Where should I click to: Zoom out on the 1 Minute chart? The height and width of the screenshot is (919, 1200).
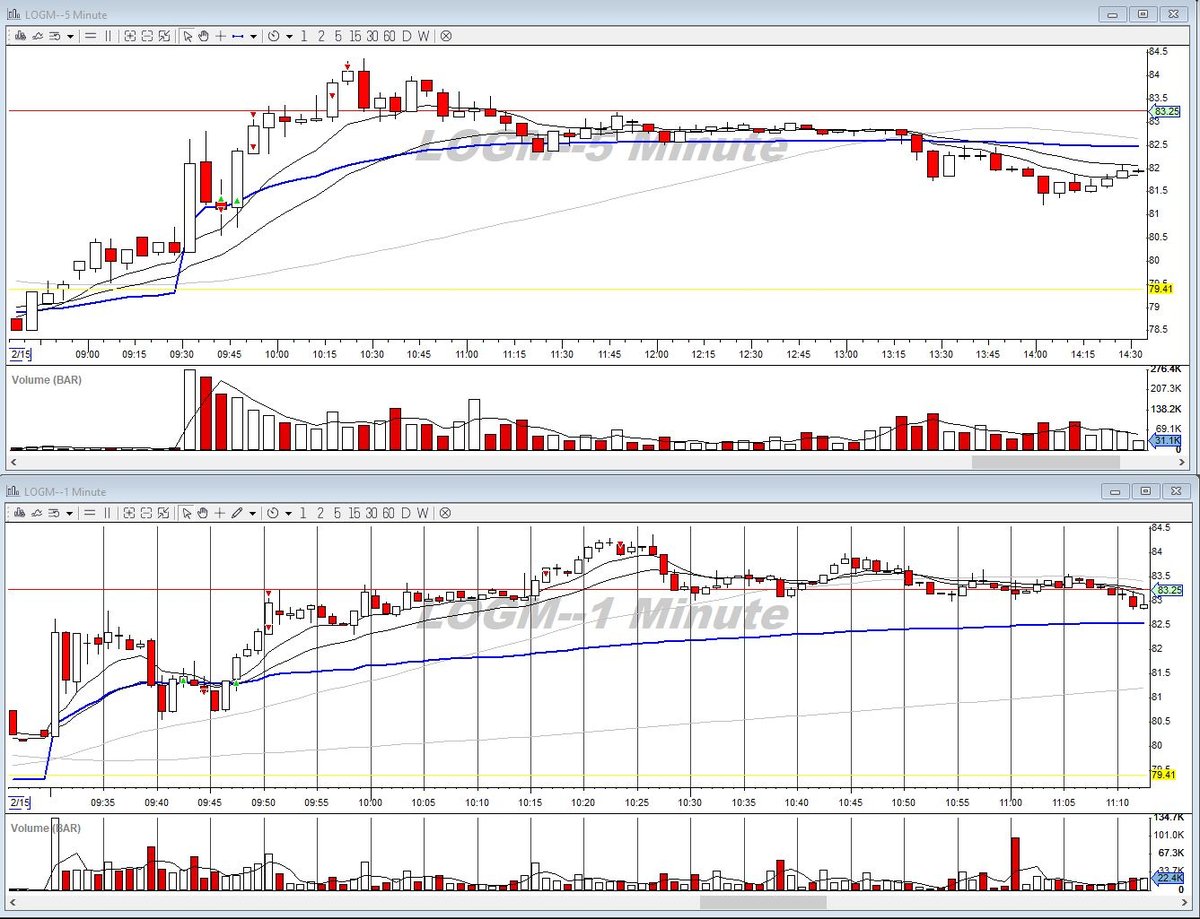tap(147, 512)
